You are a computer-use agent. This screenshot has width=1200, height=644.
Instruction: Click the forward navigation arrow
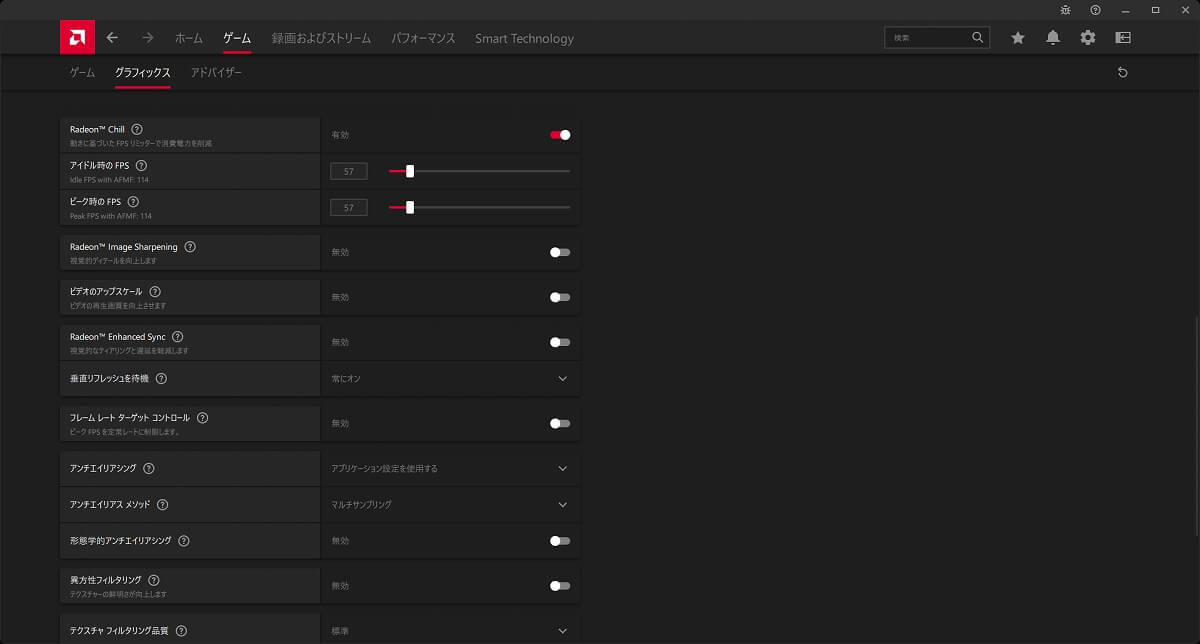146,37
